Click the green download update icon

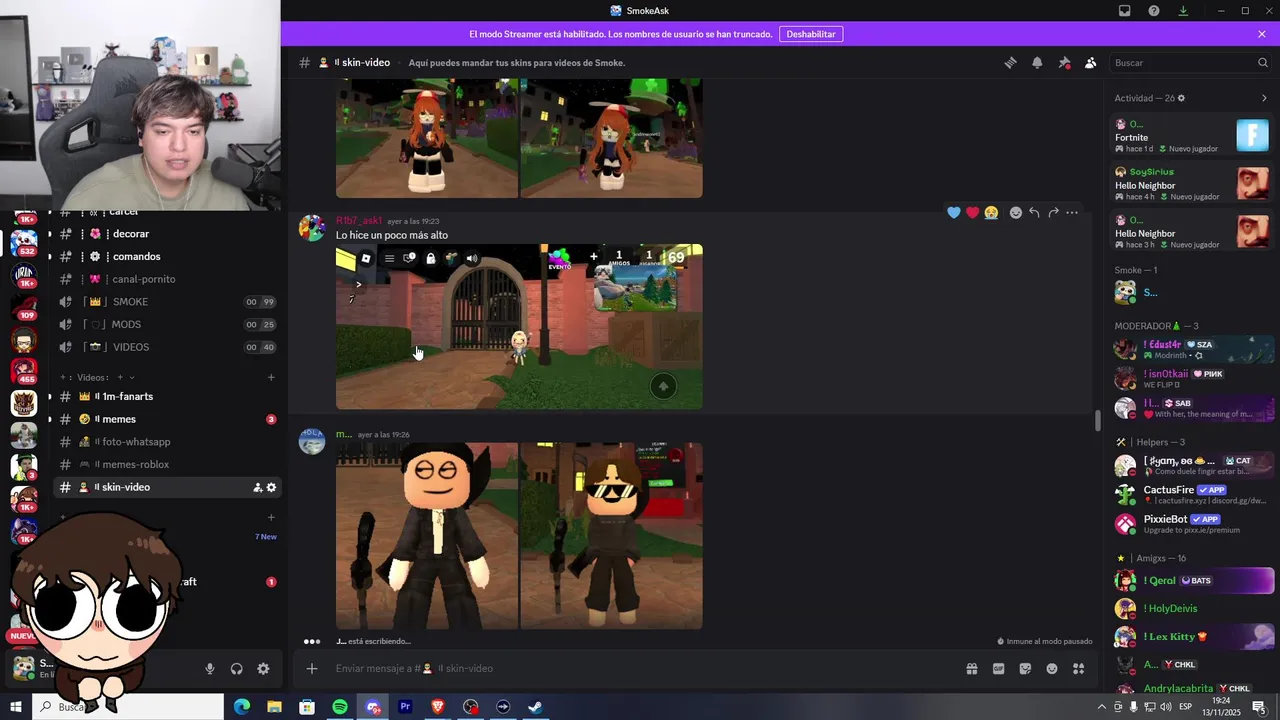click(1183, 11)
